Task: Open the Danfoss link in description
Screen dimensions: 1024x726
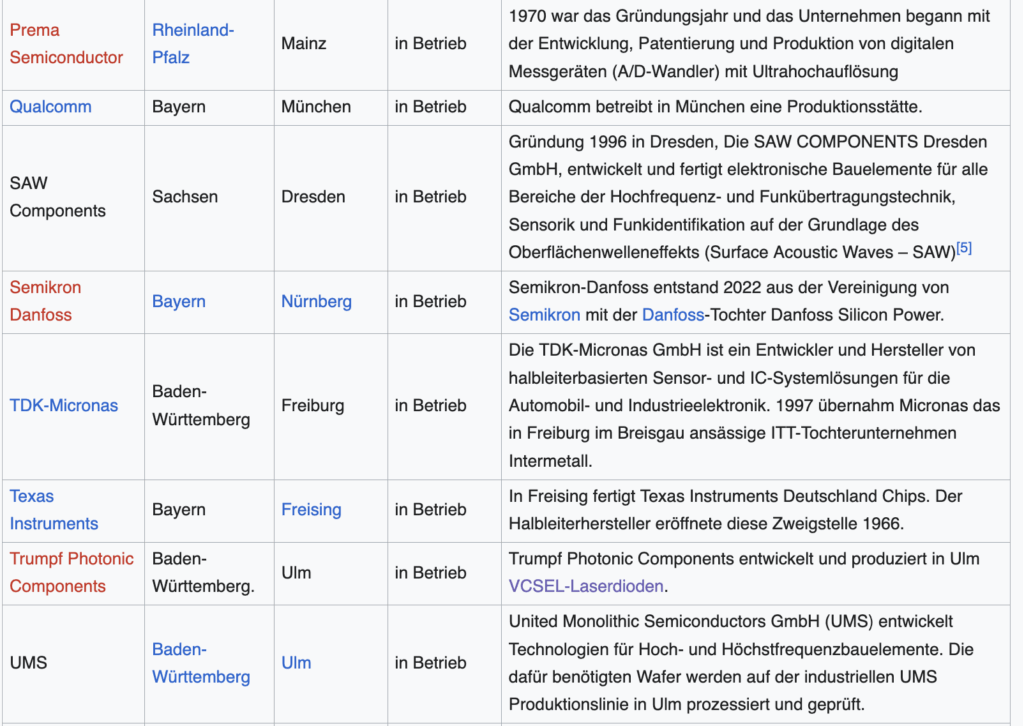Action: tap(672, 314)
